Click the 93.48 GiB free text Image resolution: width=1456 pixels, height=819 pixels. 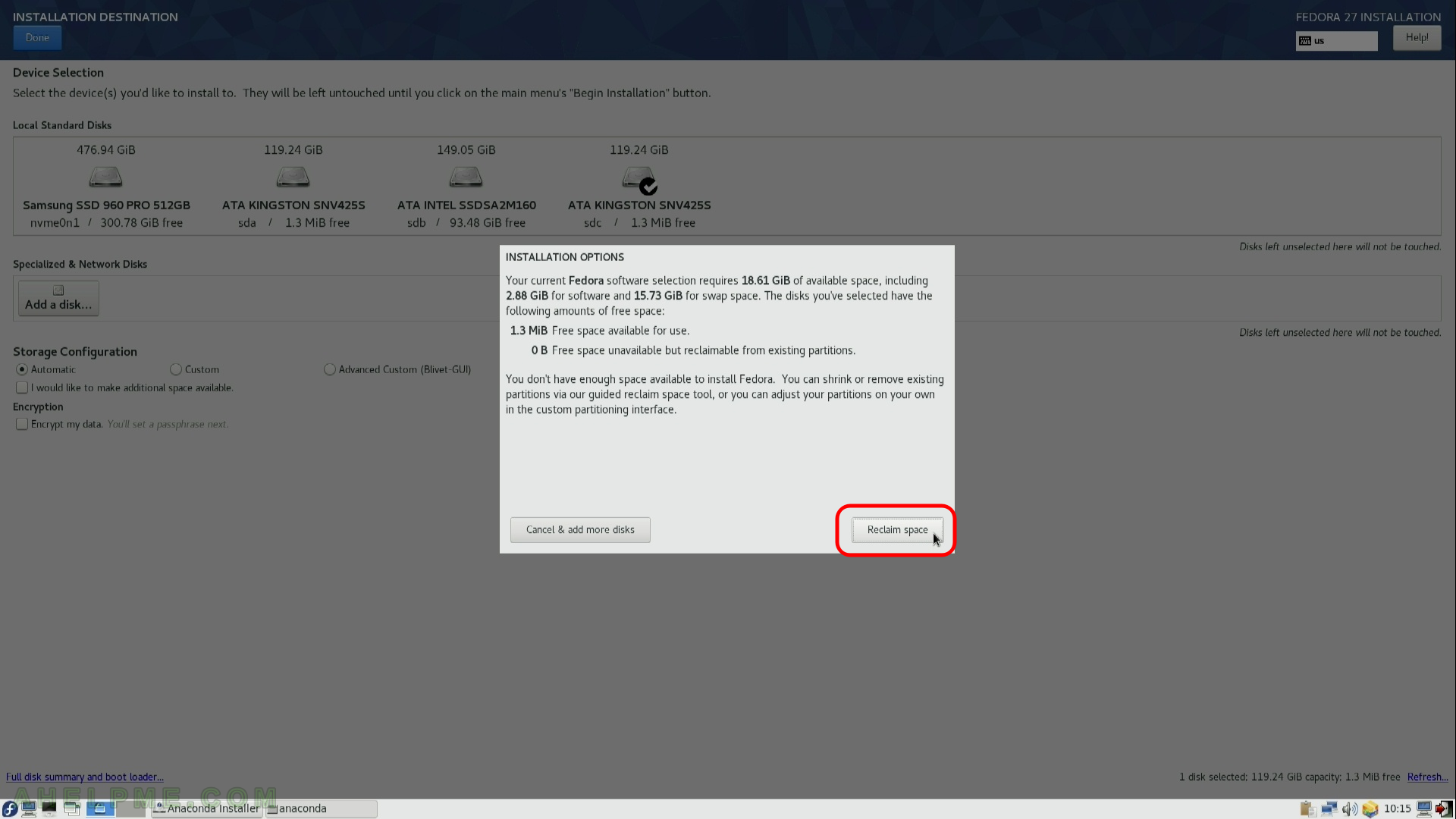point(488,223)
